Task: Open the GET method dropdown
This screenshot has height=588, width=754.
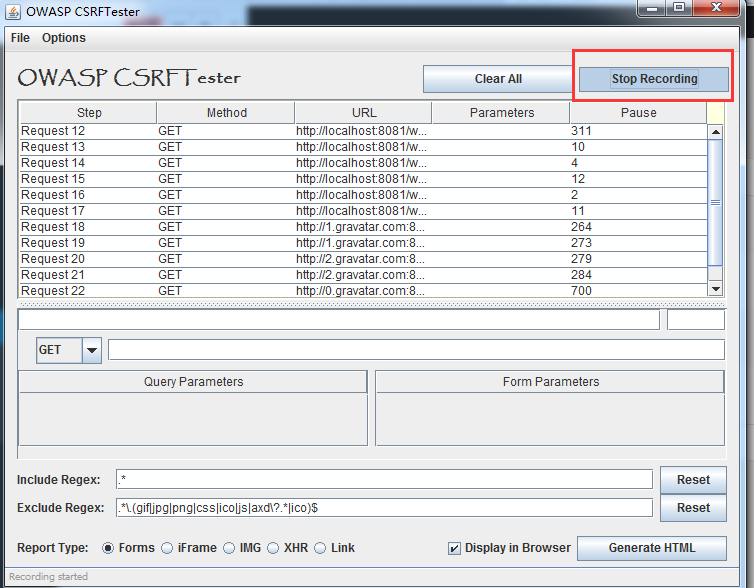Action: [91, 350]
